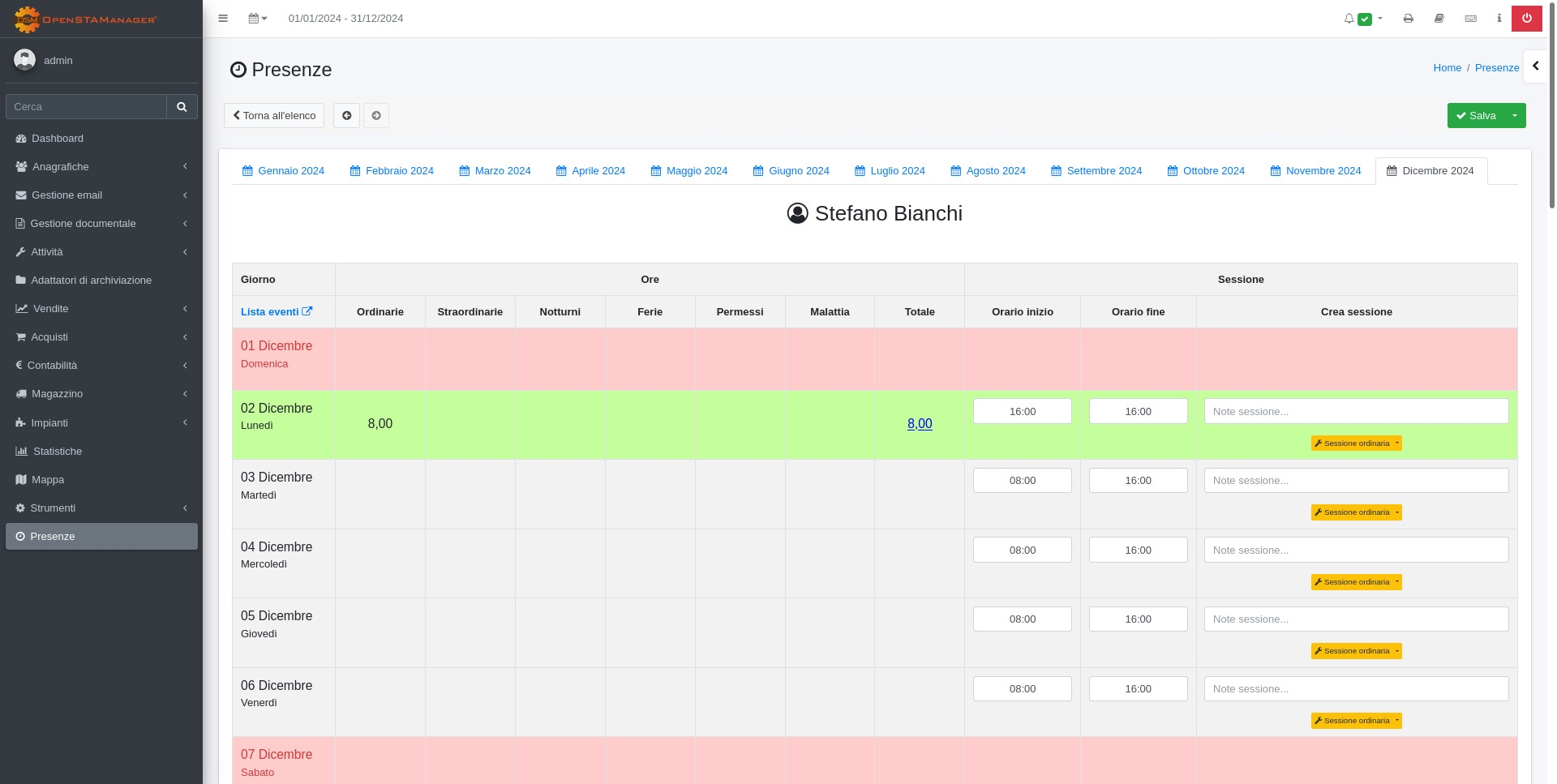The image size is (1557, 784).
Task: Toggle sidebar with hamburger menu icon
Action: [x=223, y=19]
